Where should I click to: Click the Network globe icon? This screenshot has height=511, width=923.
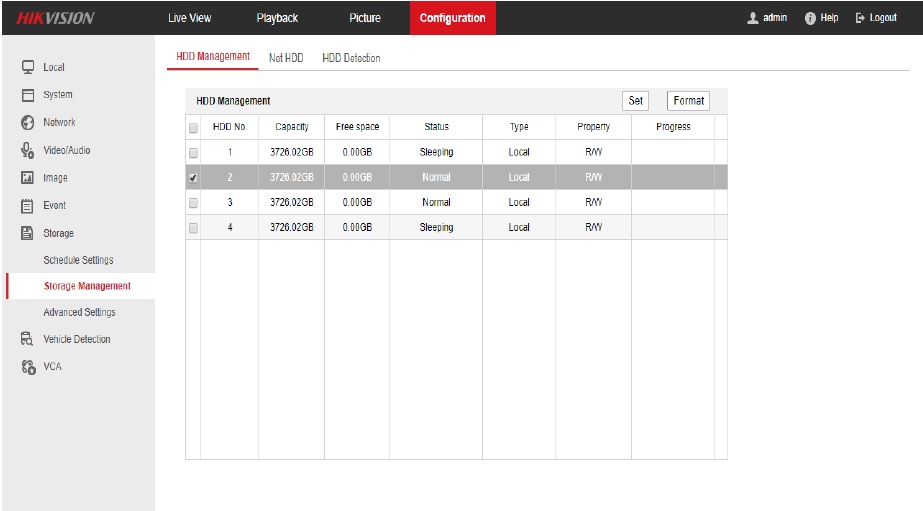28,122
